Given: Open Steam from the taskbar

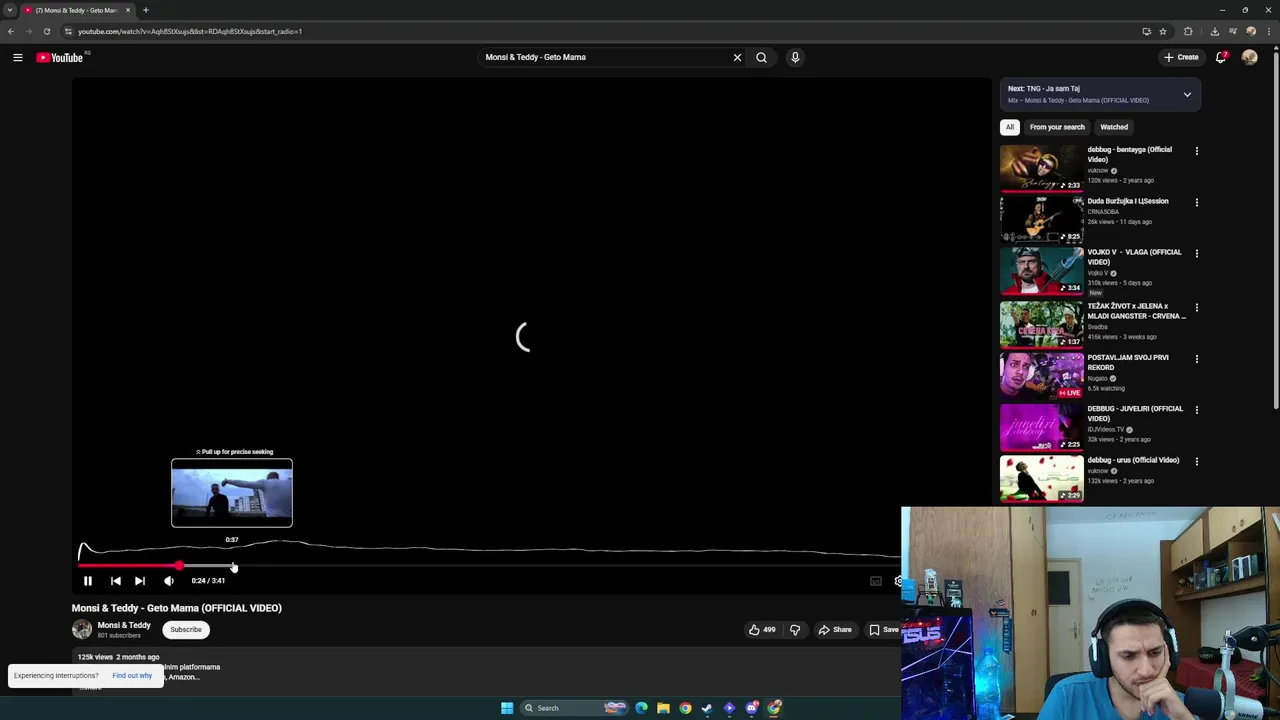Looking at the screenshot, I should coord(707,708).
